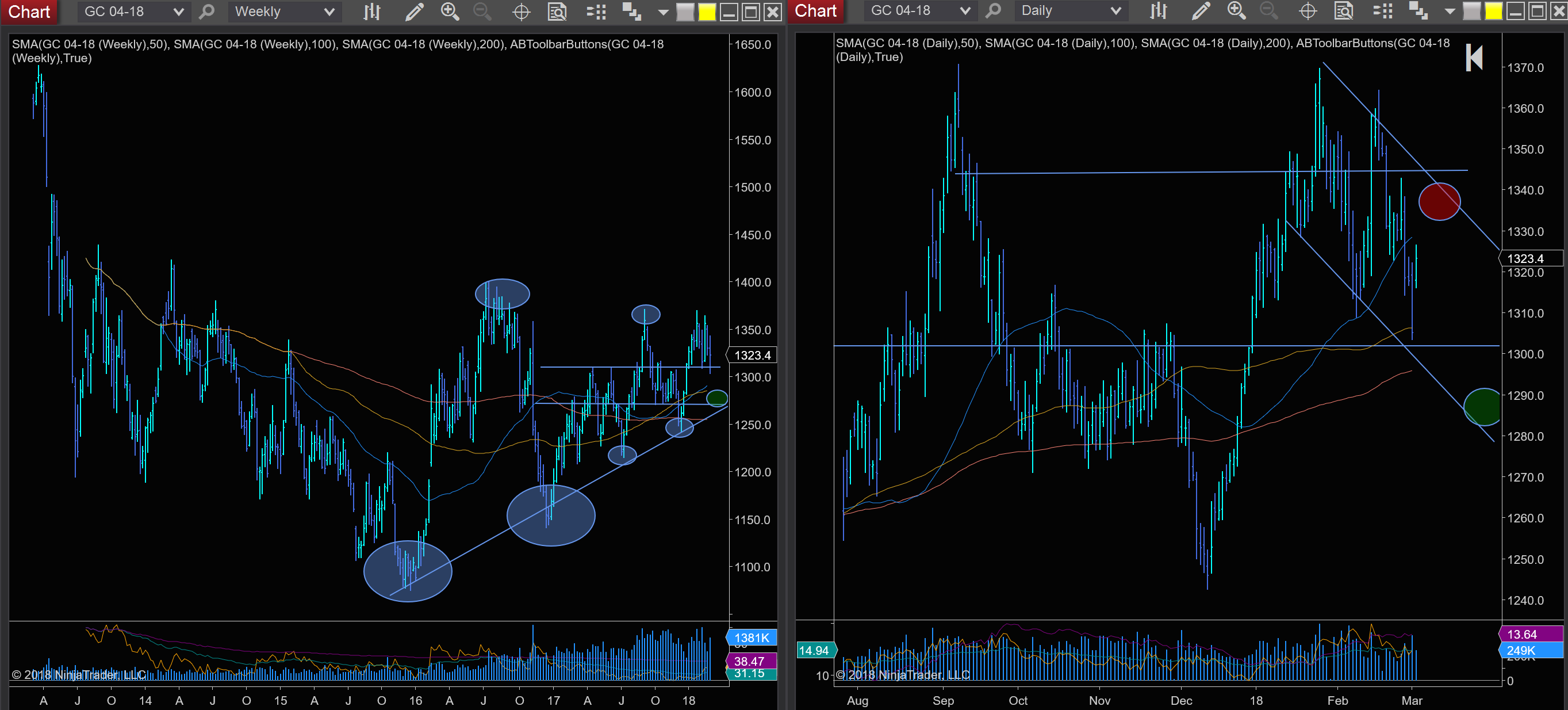Image resolution: width=1568 pixels, height=710 pixels.
Task: Click the 1650.0 price axis label on Weekly chart
Action: coord(752,44)
